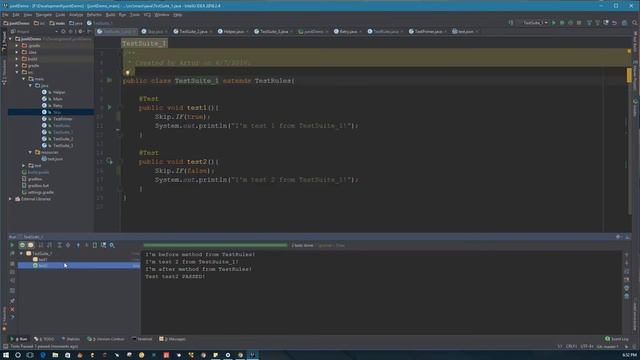The height and width of the screenshot is (360, 640).
Task: Open TestSuite_2 class in the Project tree
Action: [63, 139]
